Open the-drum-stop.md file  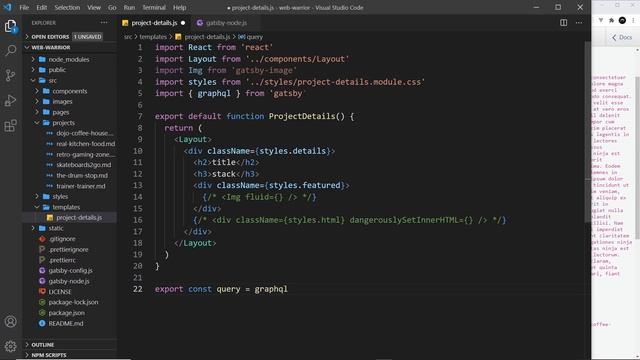82,176
